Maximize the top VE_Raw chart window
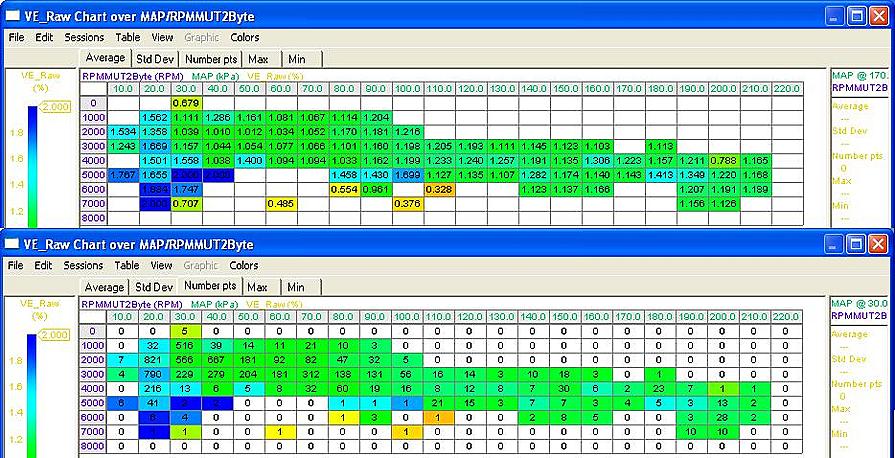 pyautogui.click(x=857, y=17)
